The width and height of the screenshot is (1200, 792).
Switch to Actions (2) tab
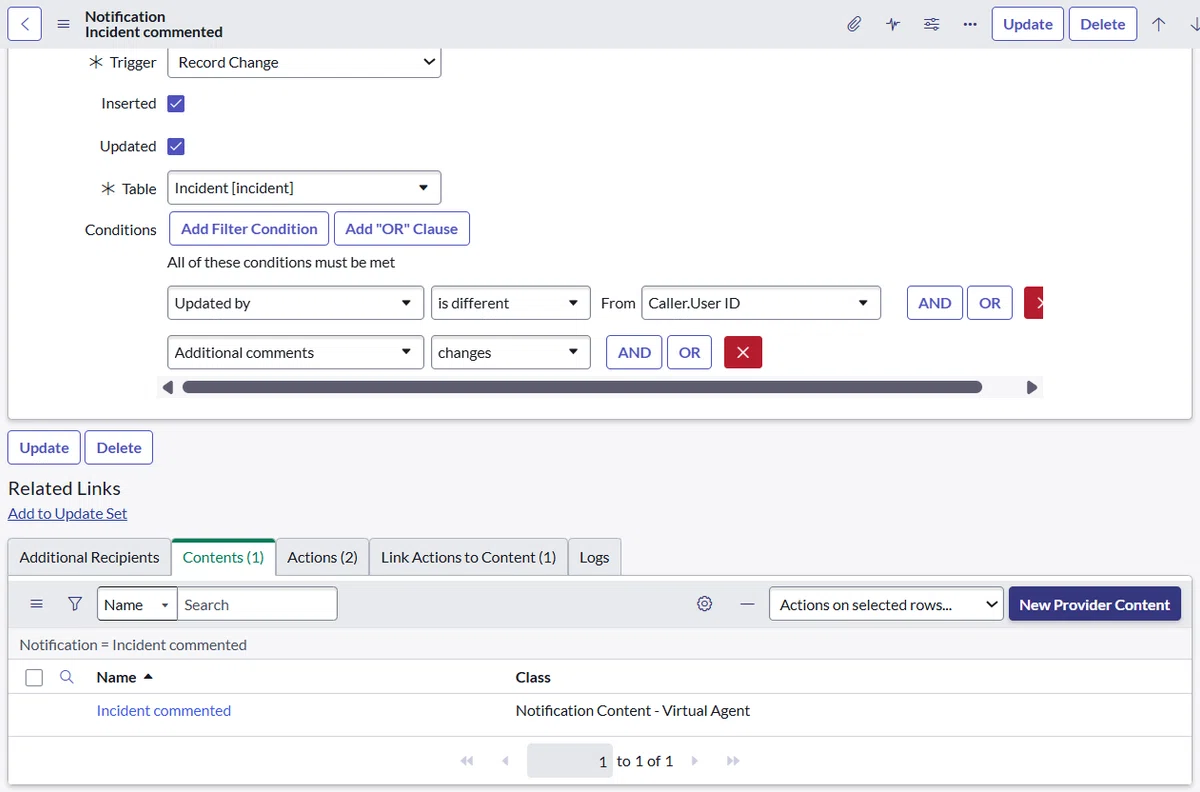coord(322,557)
